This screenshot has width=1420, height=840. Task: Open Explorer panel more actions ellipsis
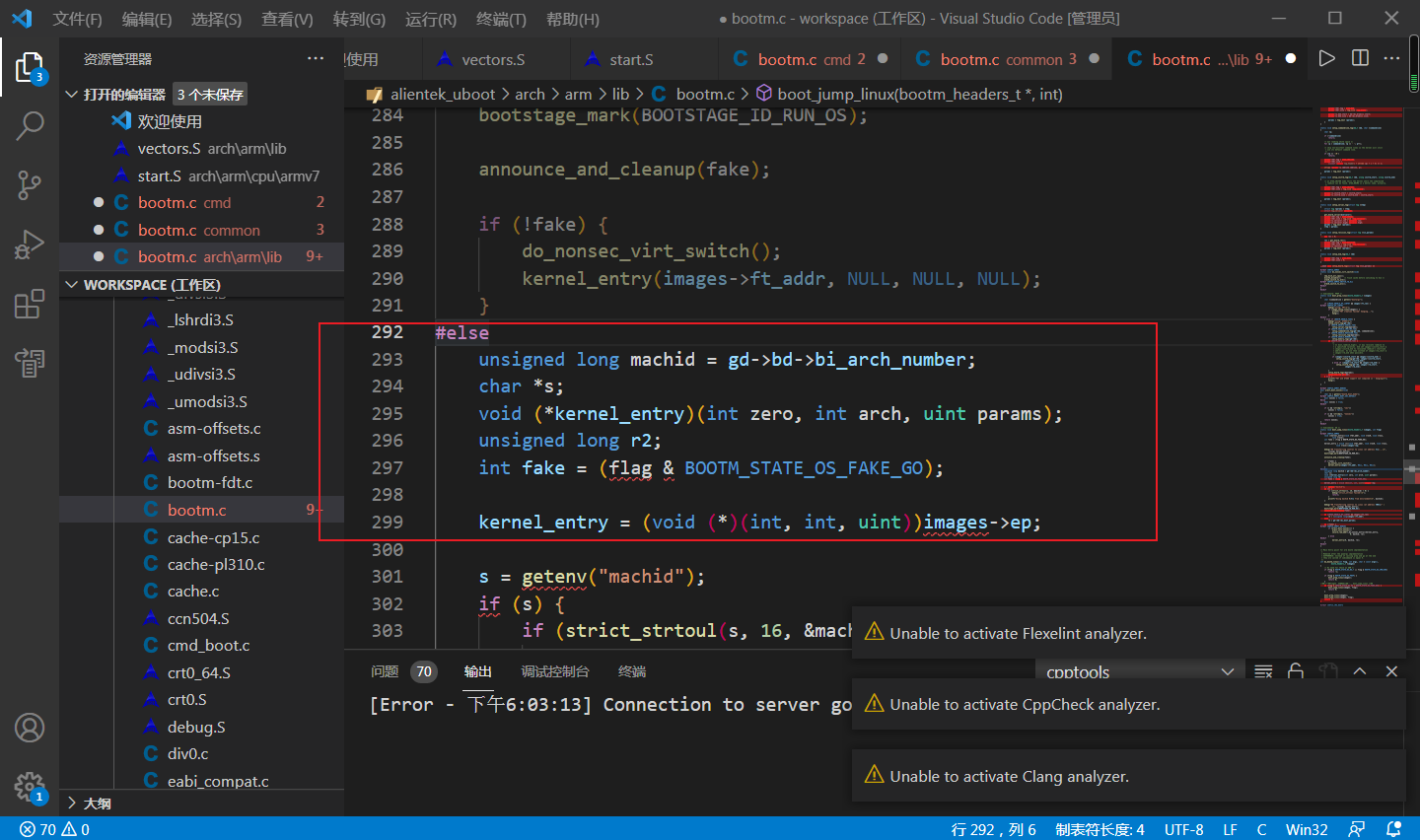coord(316,58)
